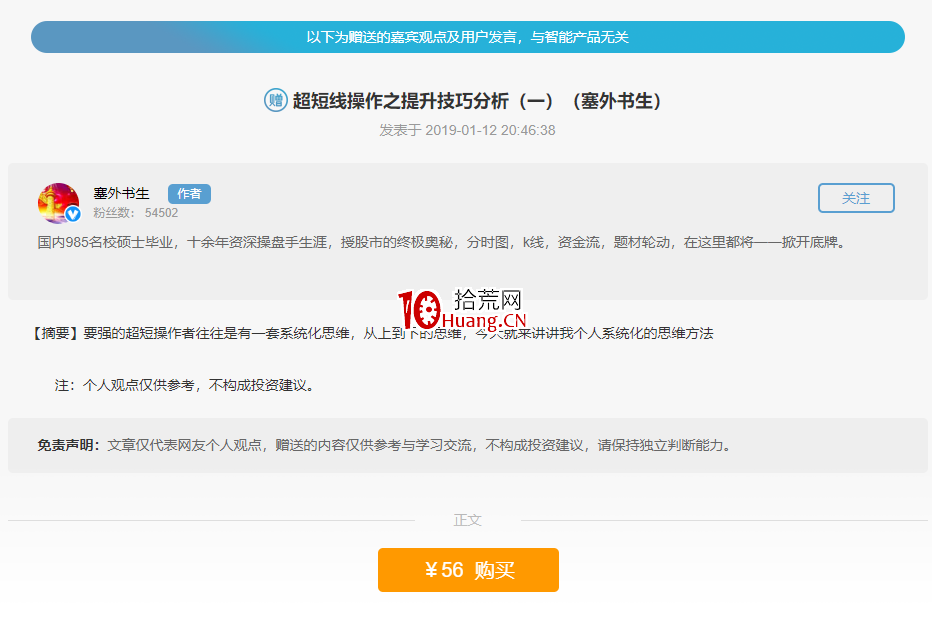Viewport: 932px width, 622px height.
Task: Expand the 正文 content section
Action: (x=469, y=520)
